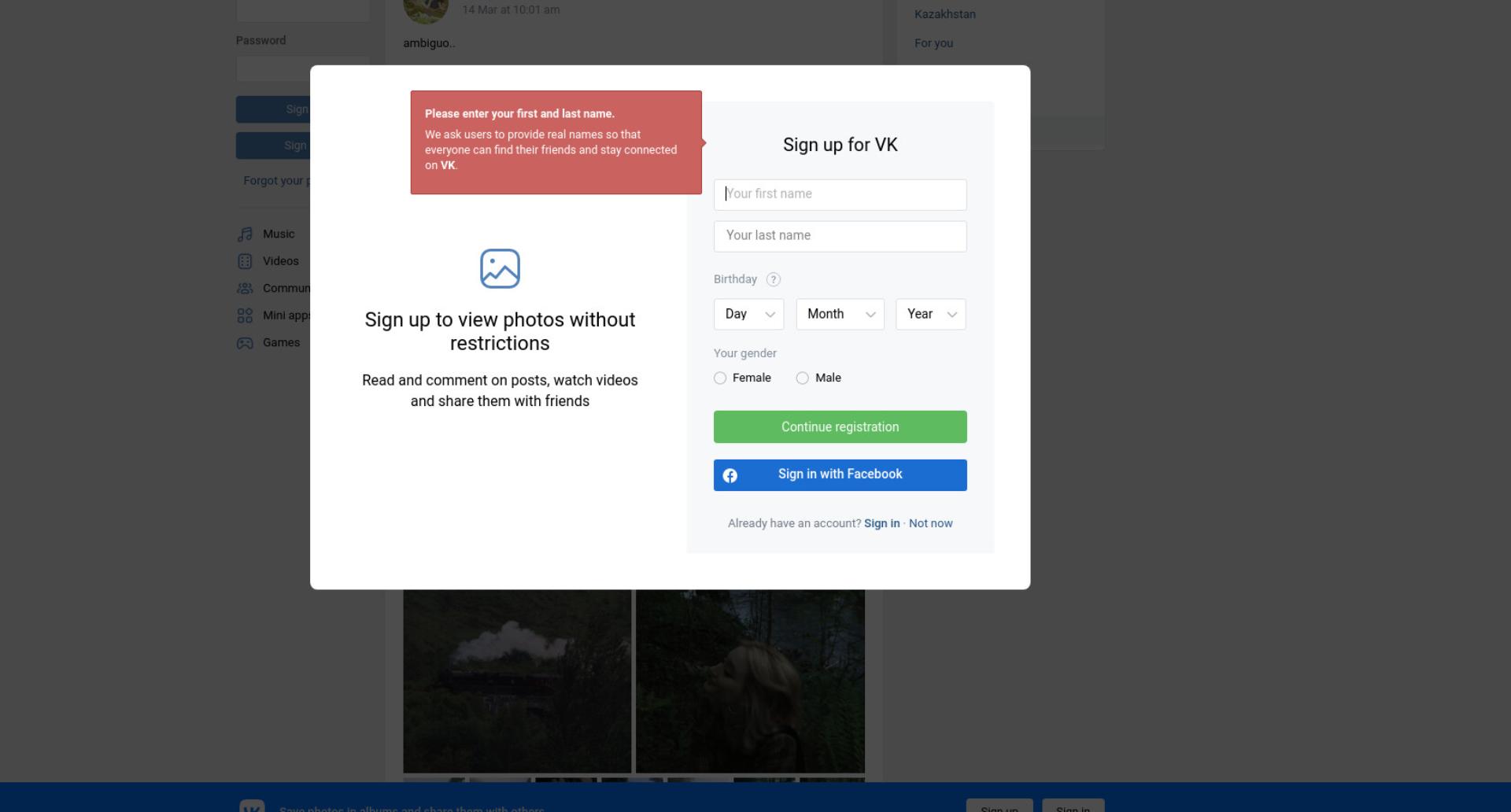This screenshot has width=1511, height=812.
Task: Click the Communities people icon
Action: tap(245, 288)
